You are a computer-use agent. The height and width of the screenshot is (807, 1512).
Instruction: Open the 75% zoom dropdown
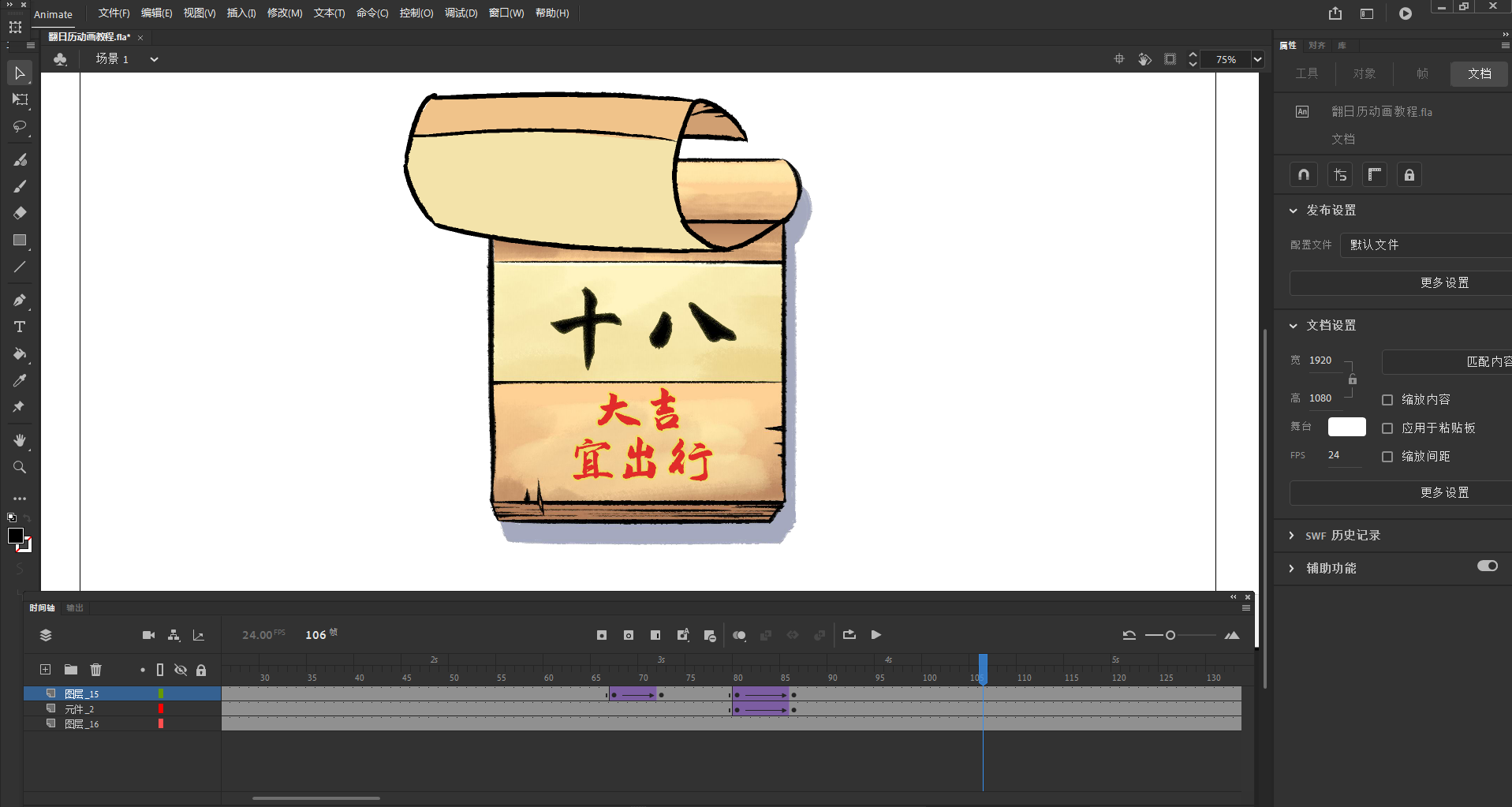[x=1258, y=59]
